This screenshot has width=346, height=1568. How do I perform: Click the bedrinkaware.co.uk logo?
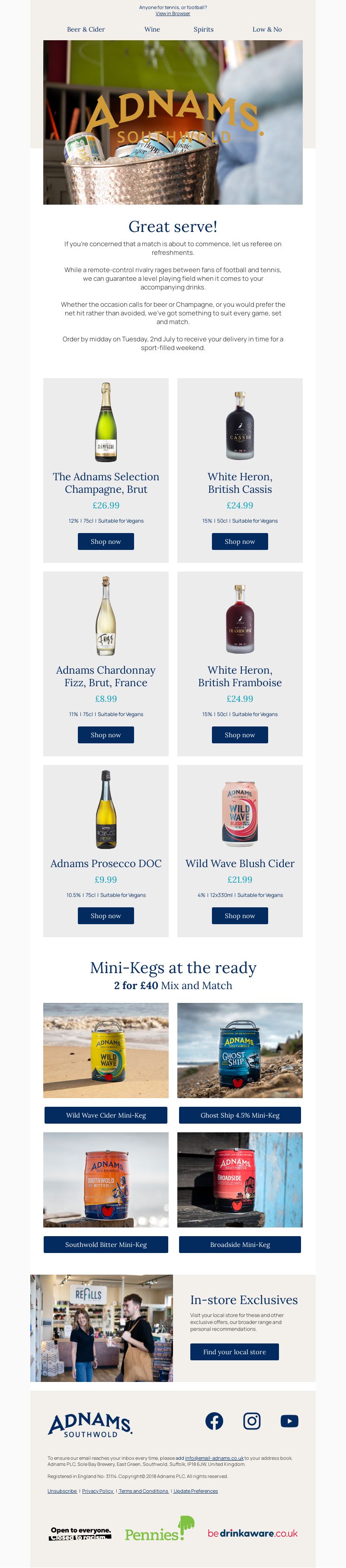[252, 1533]
